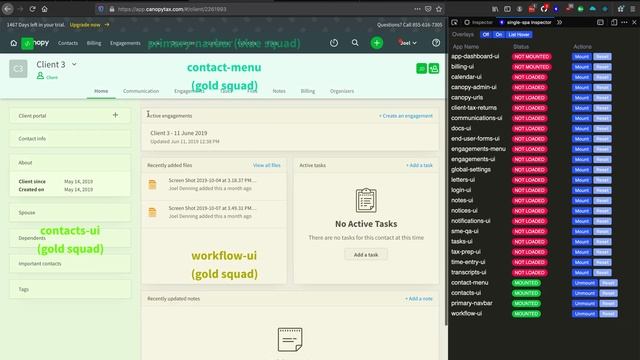Expand the Important contacts card
Screen dimensions: 640x360
70,264
